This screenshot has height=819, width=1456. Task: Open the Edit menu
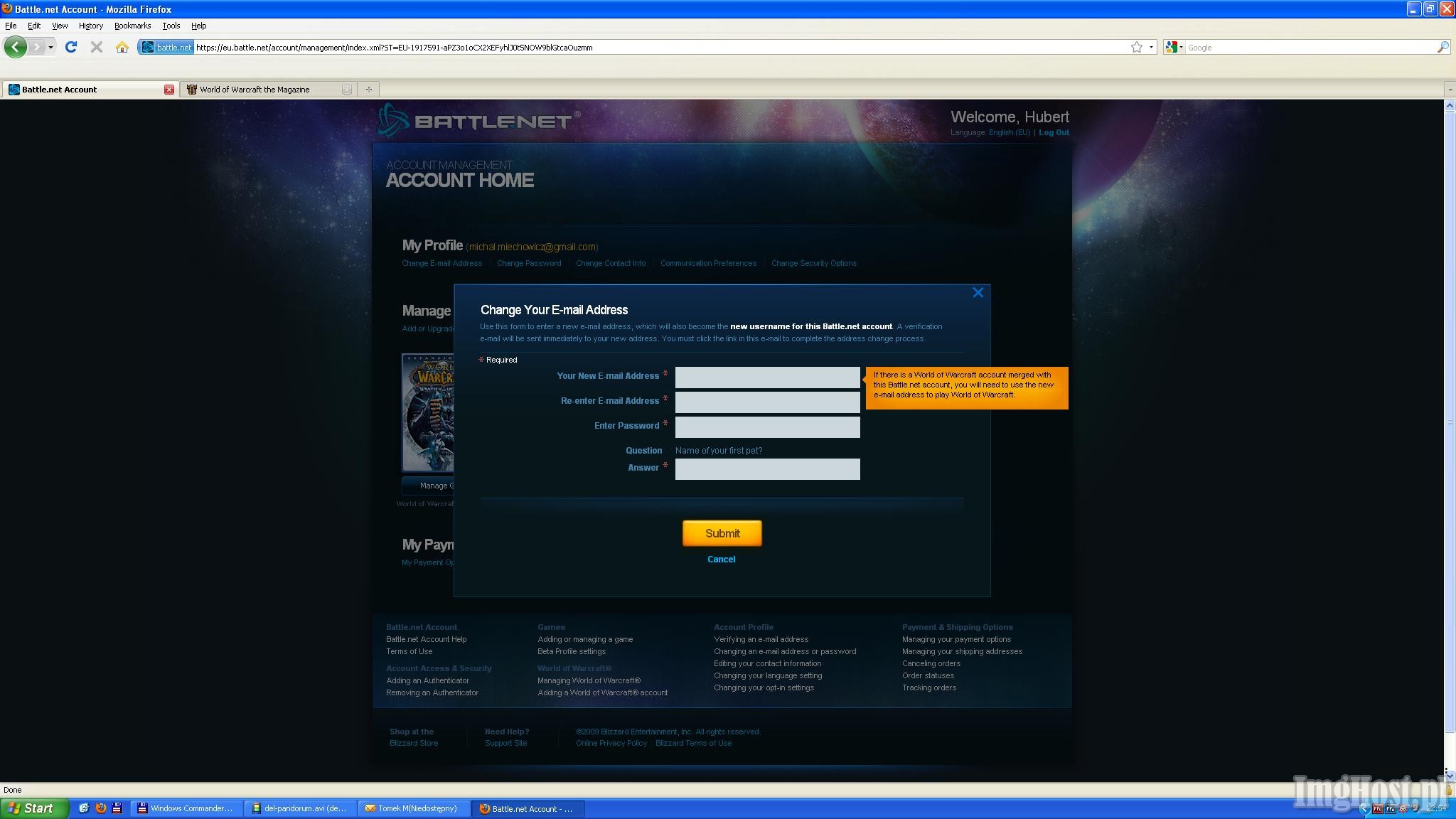pyautogui.click(x=34, y=26)
